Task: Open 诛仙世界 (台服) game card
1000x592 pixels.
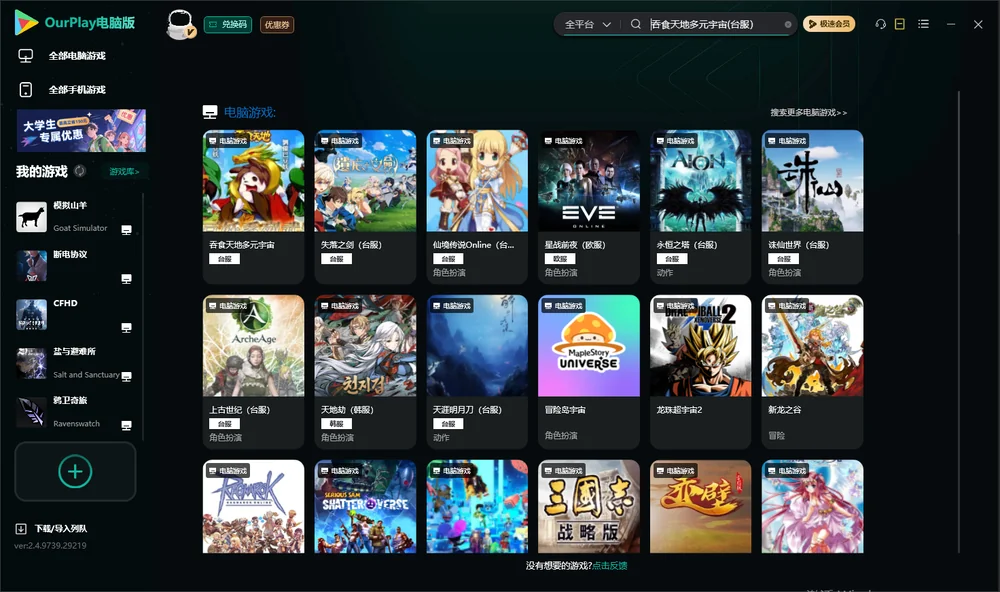Action: (x=812, y=207)
